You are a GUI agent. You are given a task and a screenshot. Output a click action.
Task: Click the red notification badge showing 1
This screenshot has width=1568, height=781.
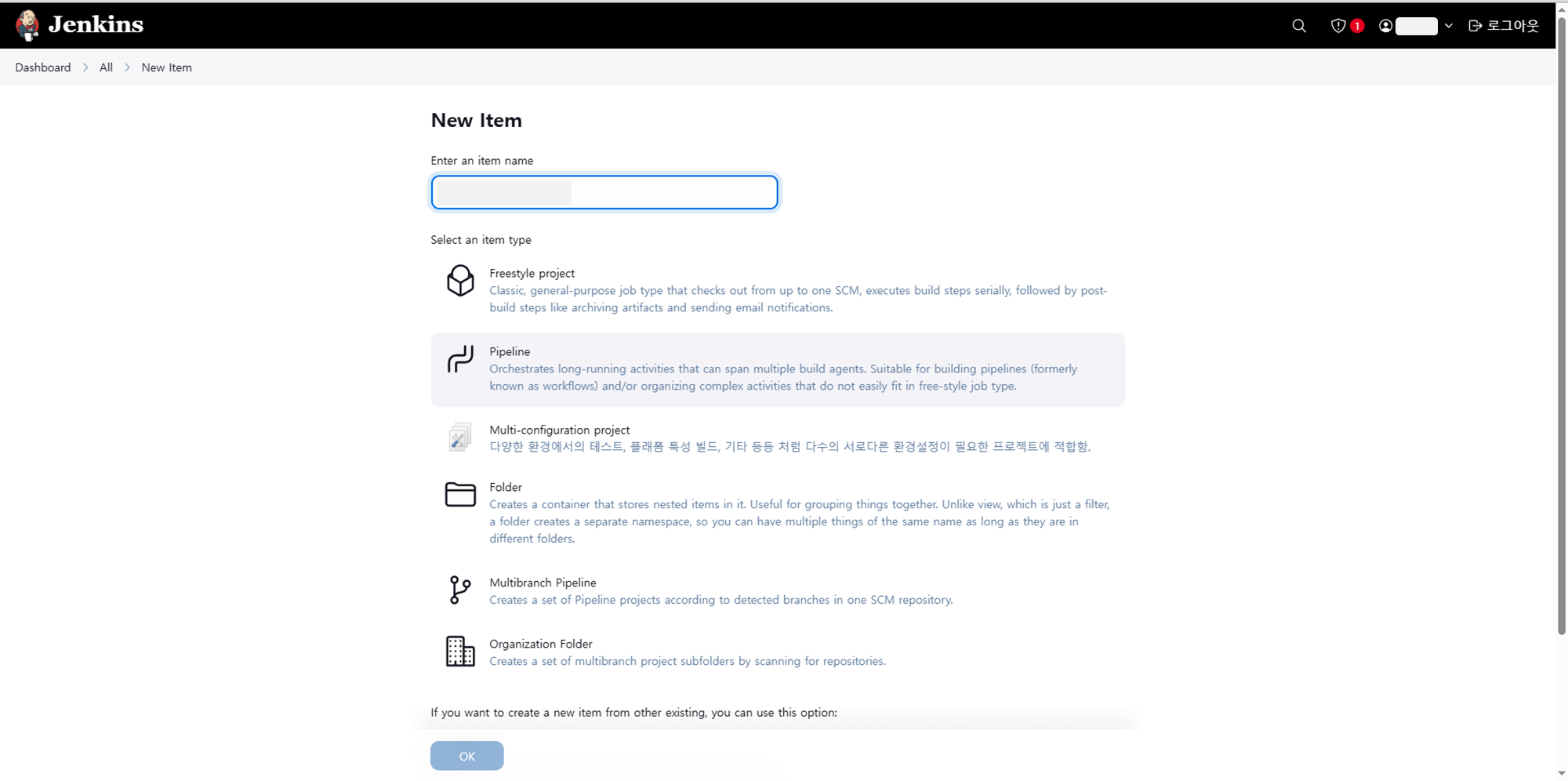click(x=1357, y=26)
